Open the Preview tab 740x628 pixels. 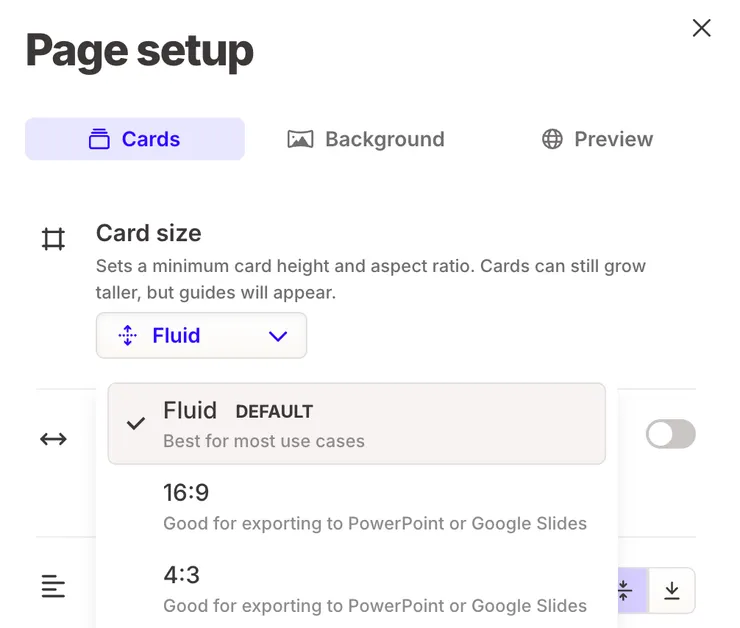pos(597,139)
